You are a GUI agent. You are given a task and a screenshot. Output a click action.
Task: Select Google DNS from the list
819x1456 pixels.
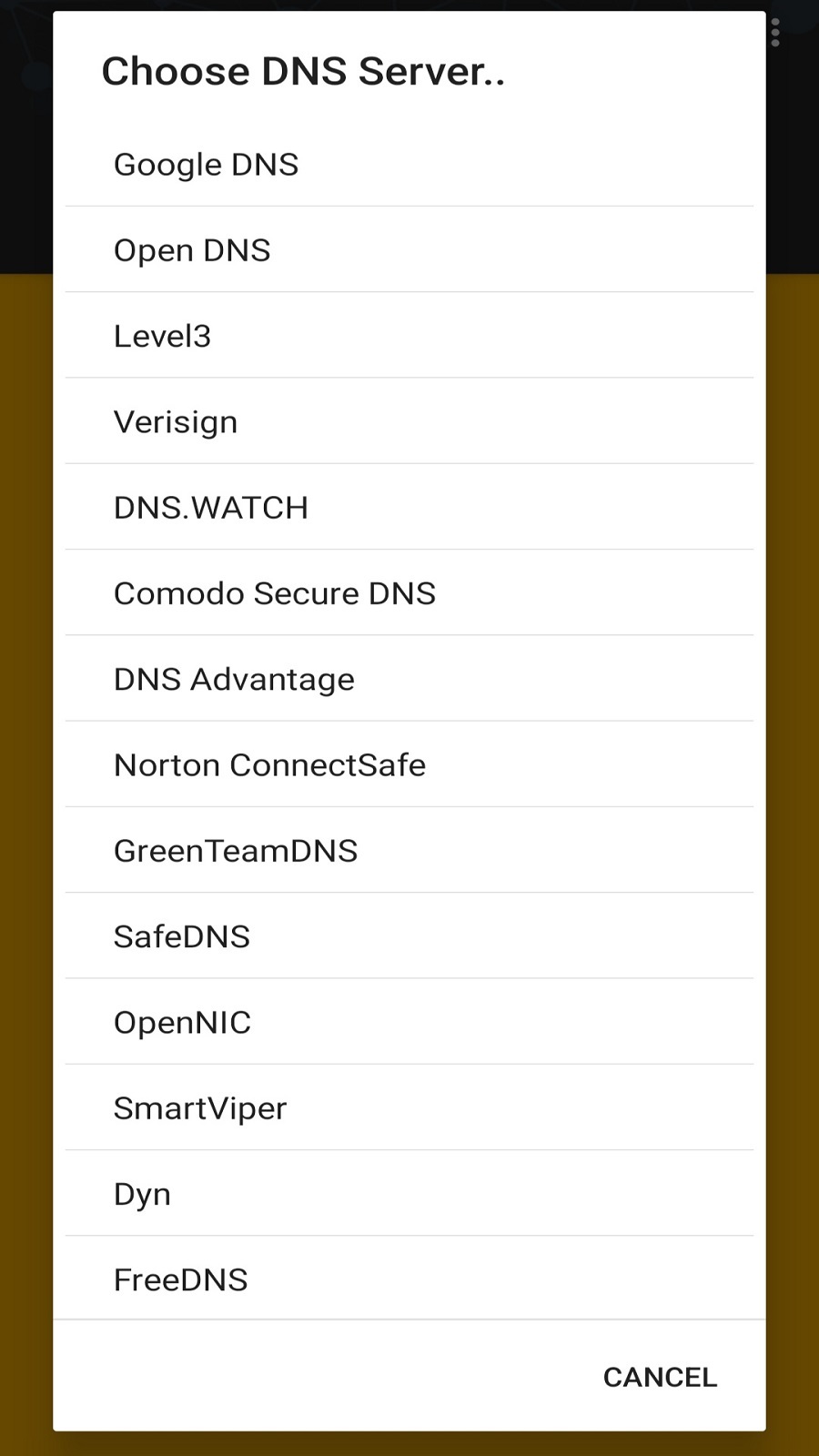click(x=409, y=164)
